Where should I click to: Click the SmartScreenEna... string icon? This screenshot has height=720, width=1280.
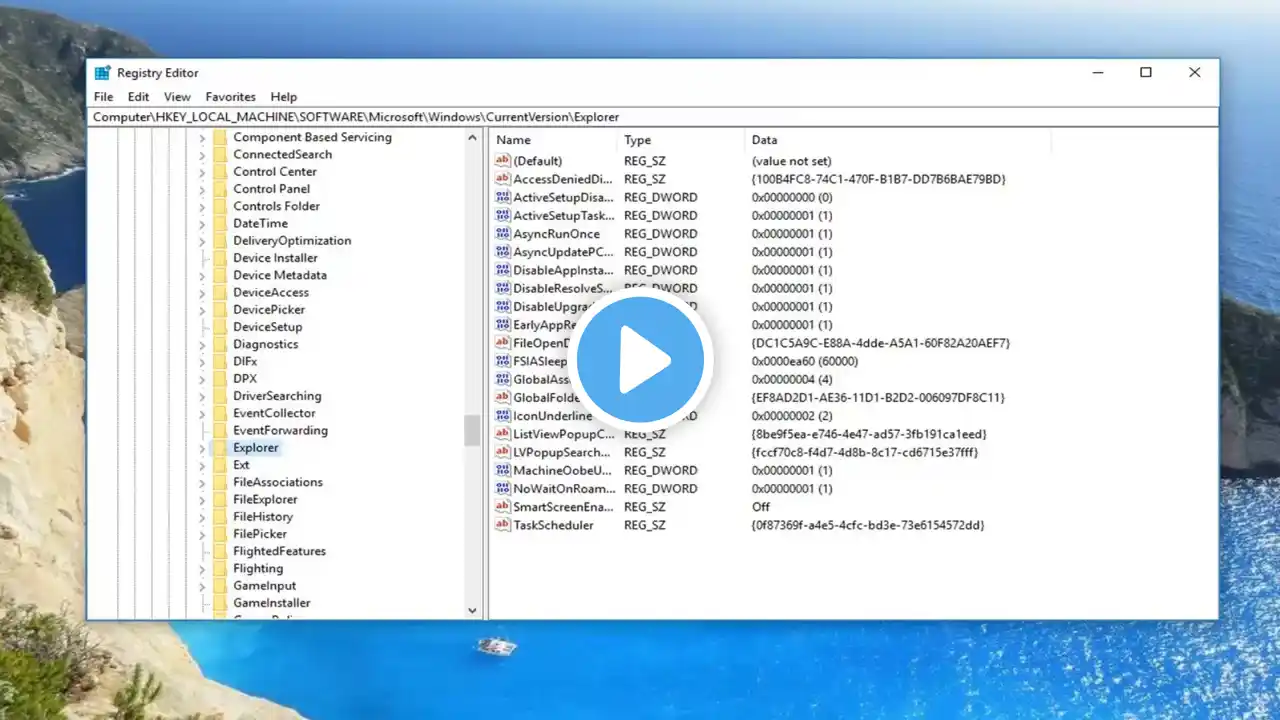click(x=503, y=507)
